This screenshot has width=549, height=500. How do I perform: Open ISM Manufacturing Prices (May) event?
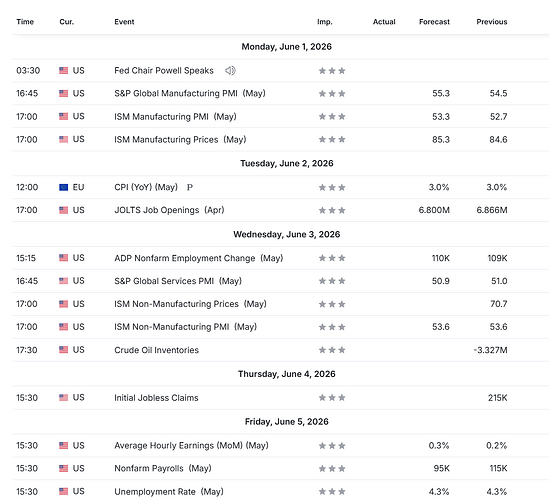click(x=180, y=140)
